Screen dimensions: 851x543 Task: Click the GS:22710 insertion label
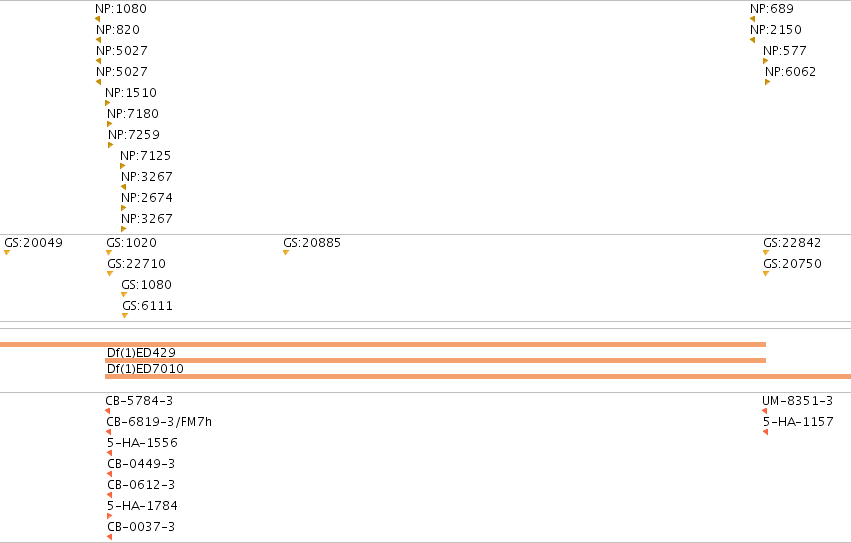(136, 264)
